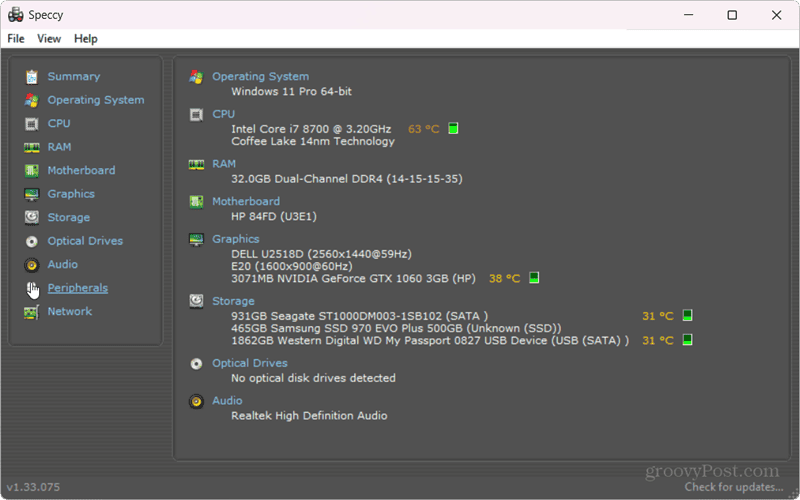This screenshot has height=500, width=800.
Task: Go to Motherboard section in sidebar
Action: click(x=82, y=170)
